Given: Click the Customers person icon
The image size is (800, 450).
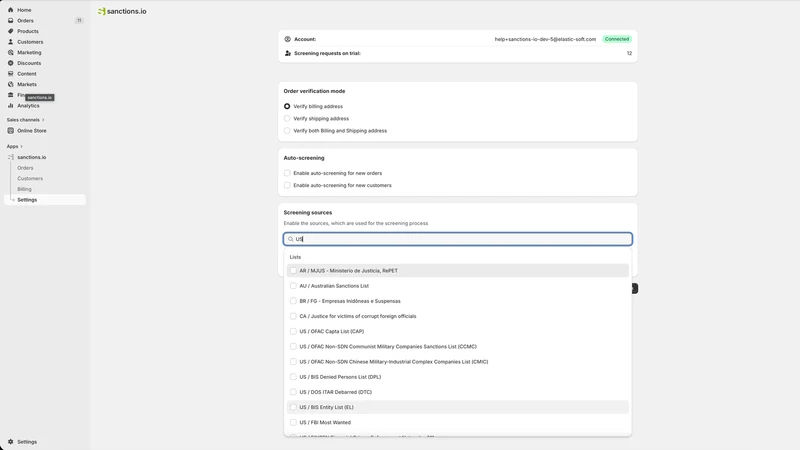Looking at the screenshot, I should [x=10, y=42].
